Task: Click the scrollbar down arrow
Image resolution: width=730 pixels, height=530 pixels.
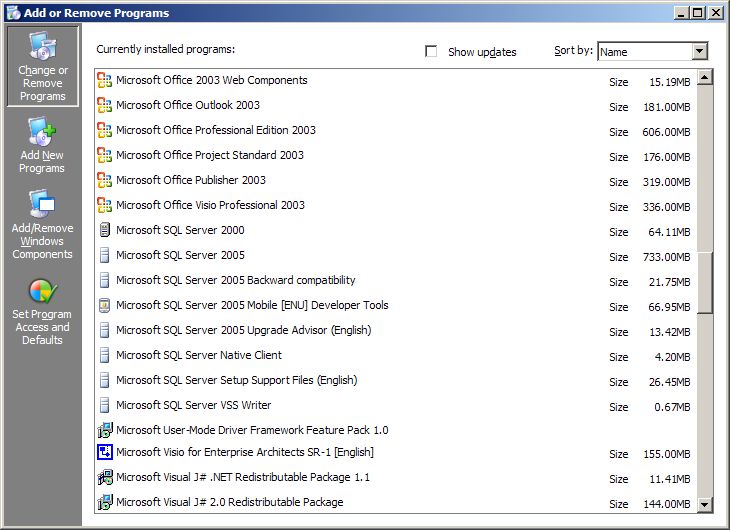Action: (705, 504)
